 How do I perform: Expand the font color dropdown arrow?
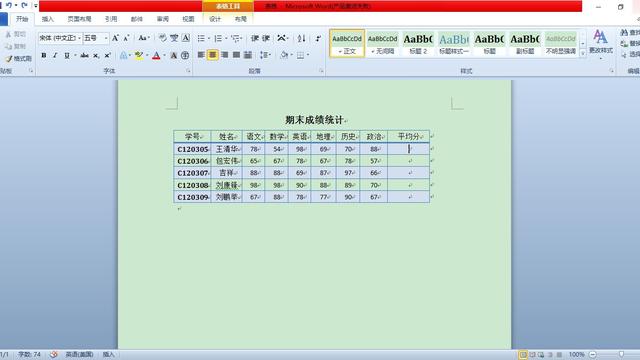pyautogui.click(x=164, y=55)
